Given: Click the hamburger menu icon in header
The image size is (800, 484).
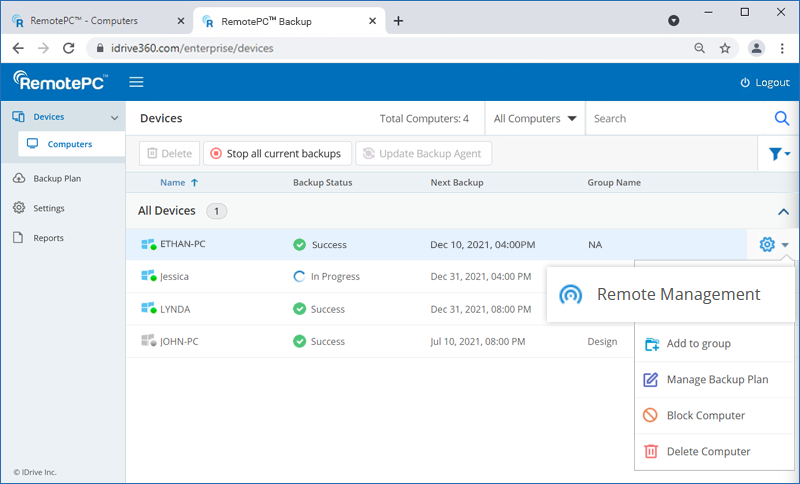Looking at the screenshot, I should point(136,82).
